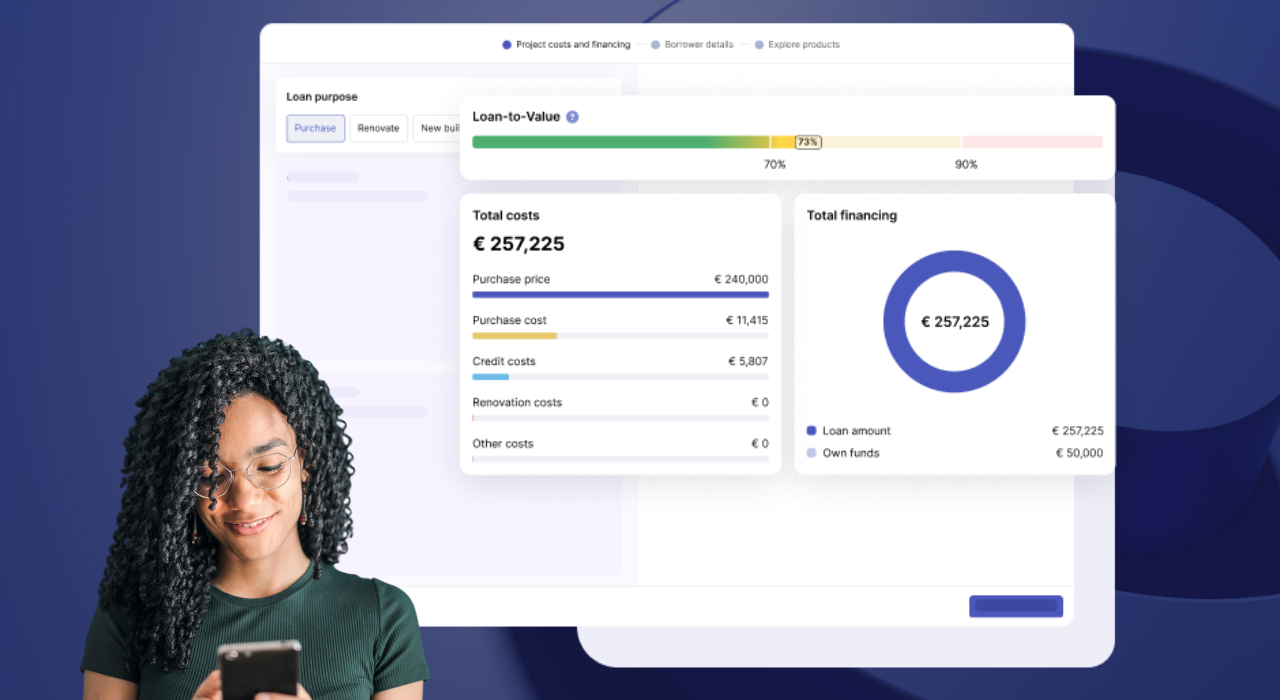Click the € 257,225 total costs amount

tap(519, 244)
